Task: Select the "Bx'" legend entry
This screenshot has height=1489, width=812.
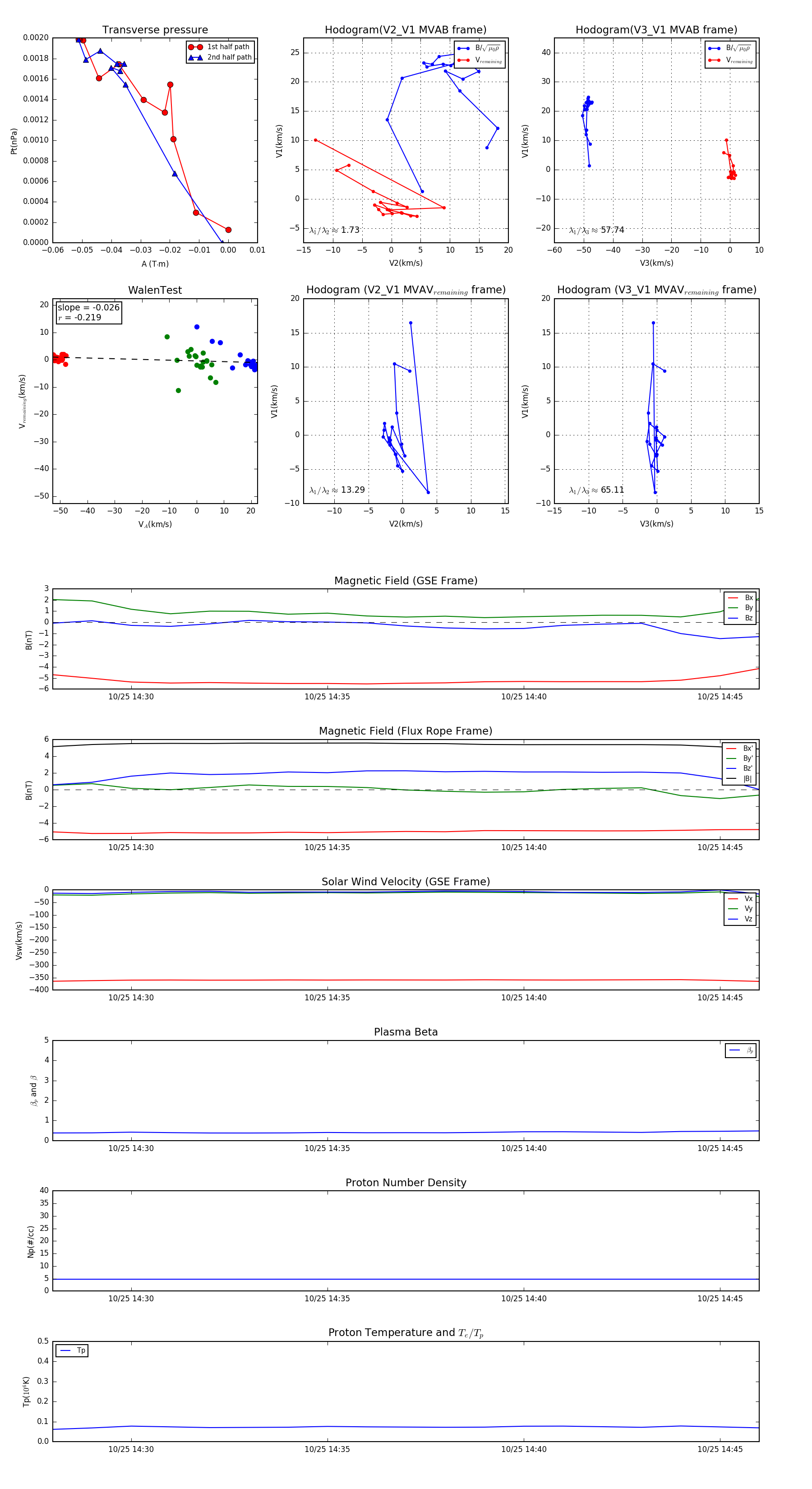Action: point(739,748)
